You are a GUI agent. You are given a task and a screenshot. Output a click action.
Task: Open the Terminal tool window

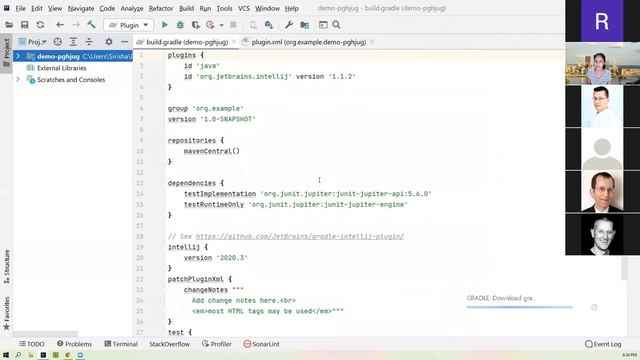[121, 344]
